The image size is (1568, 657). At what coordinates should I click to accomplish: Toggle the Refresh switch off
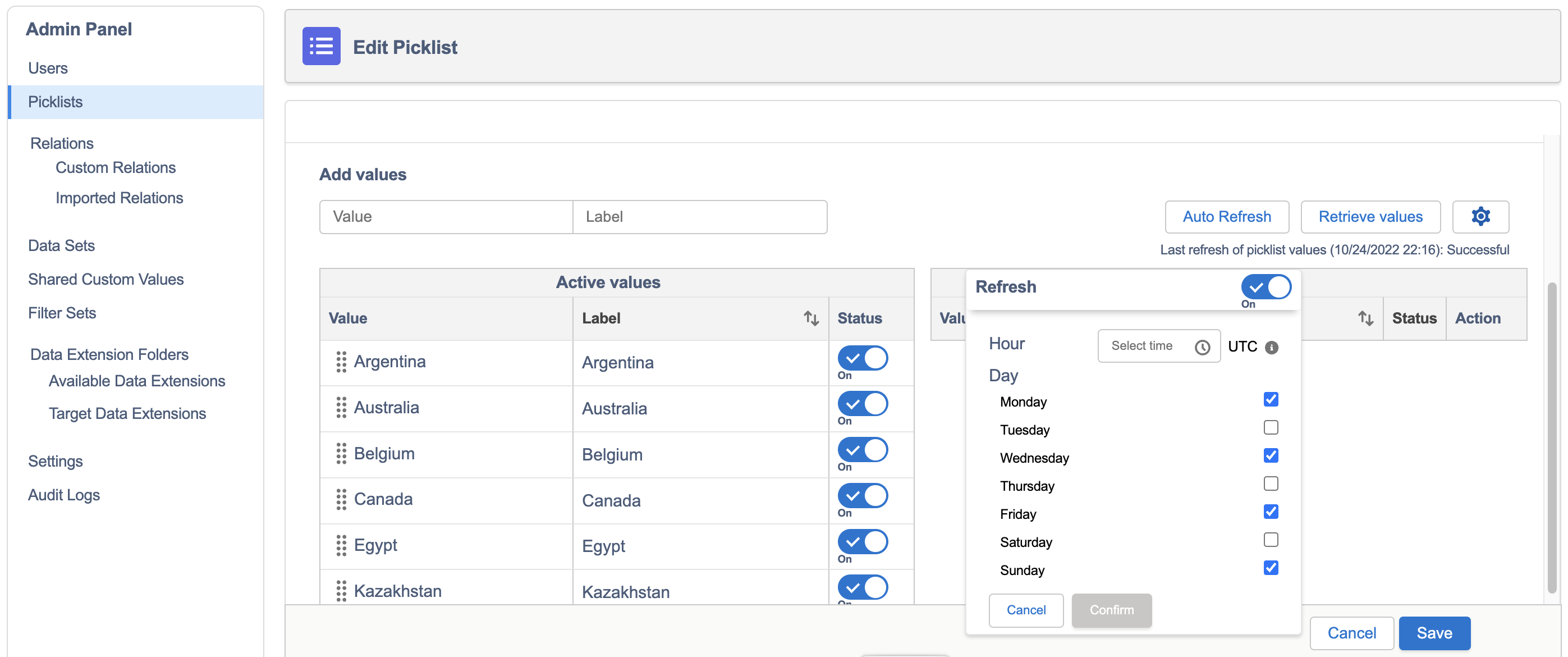click(x=1266, y=287)
